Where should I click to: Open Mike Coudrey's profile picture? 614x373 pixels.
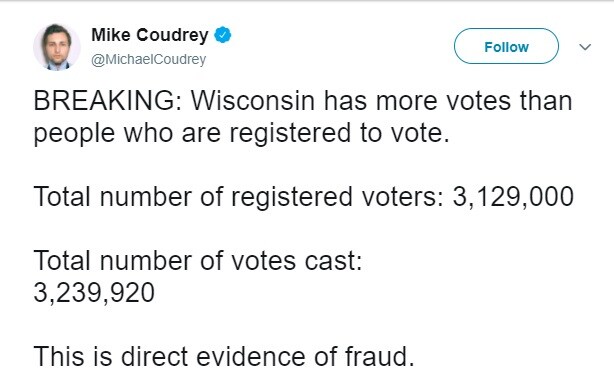click(x=57, y=47)
